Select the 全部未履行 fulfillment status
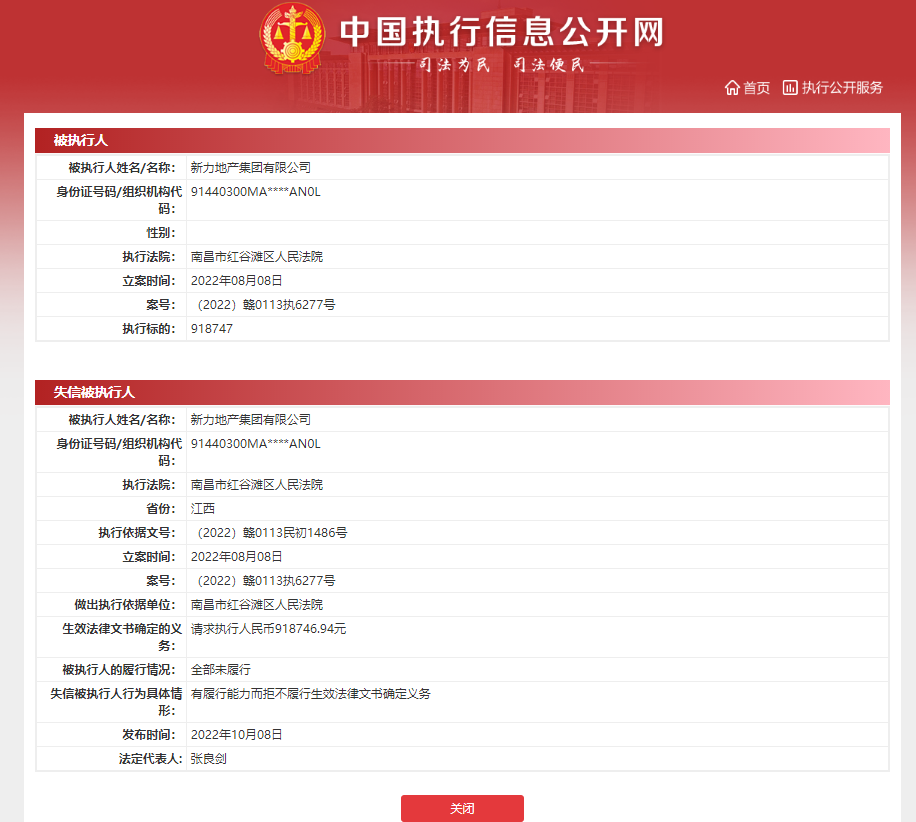 point(220,670)
